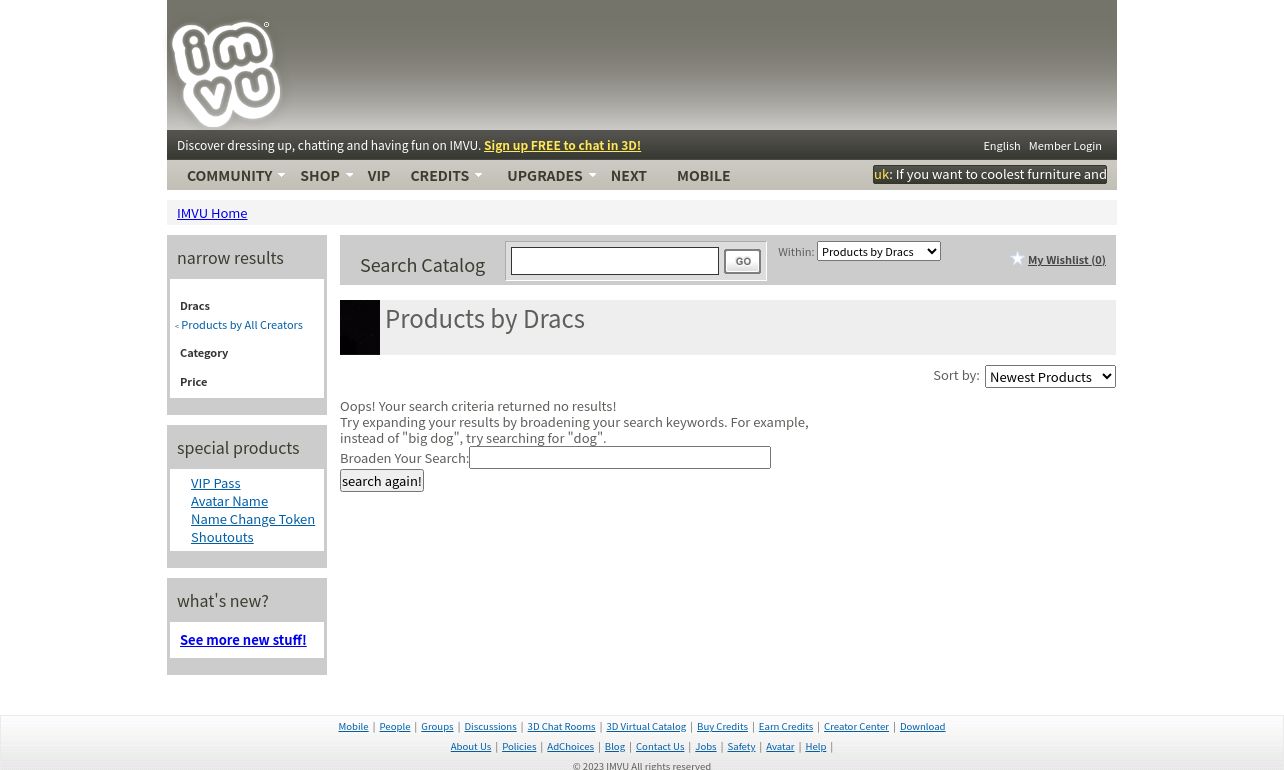Open the MOBILE menu item
The height and width of the screenshot is (770, 1284).
(x=703, y=175)
